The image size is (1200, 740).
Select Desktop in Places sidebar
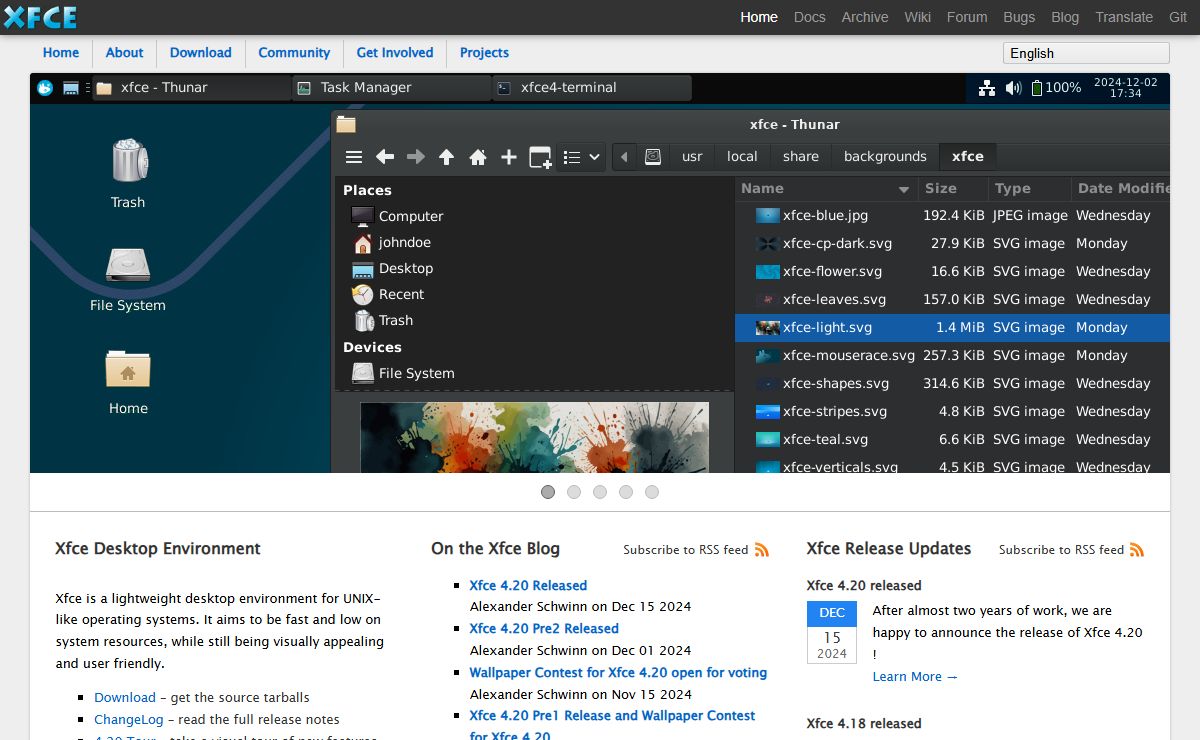[392, 268]
